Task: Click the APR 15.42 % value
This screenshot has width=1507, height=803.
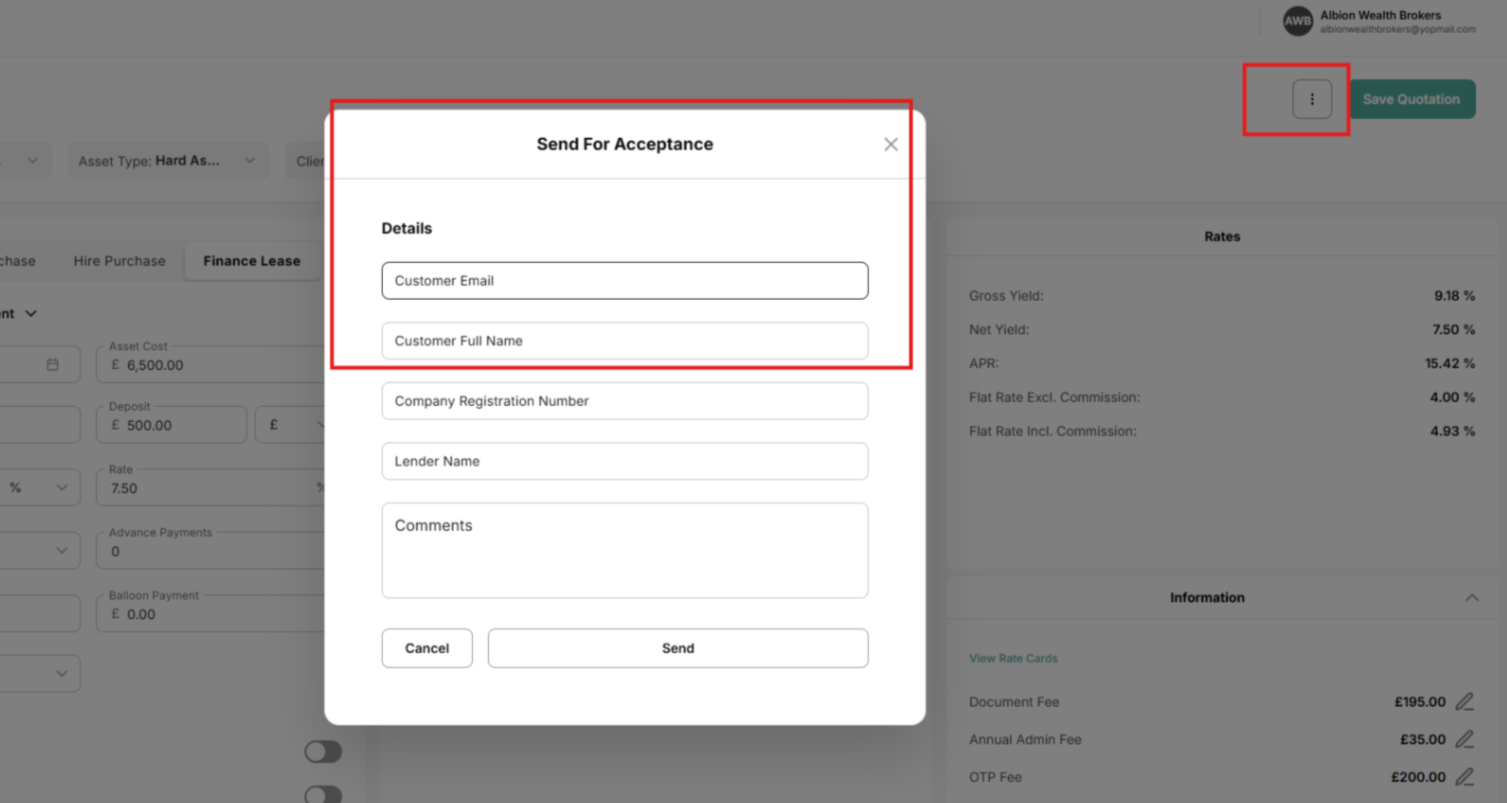Action: 1450,364
